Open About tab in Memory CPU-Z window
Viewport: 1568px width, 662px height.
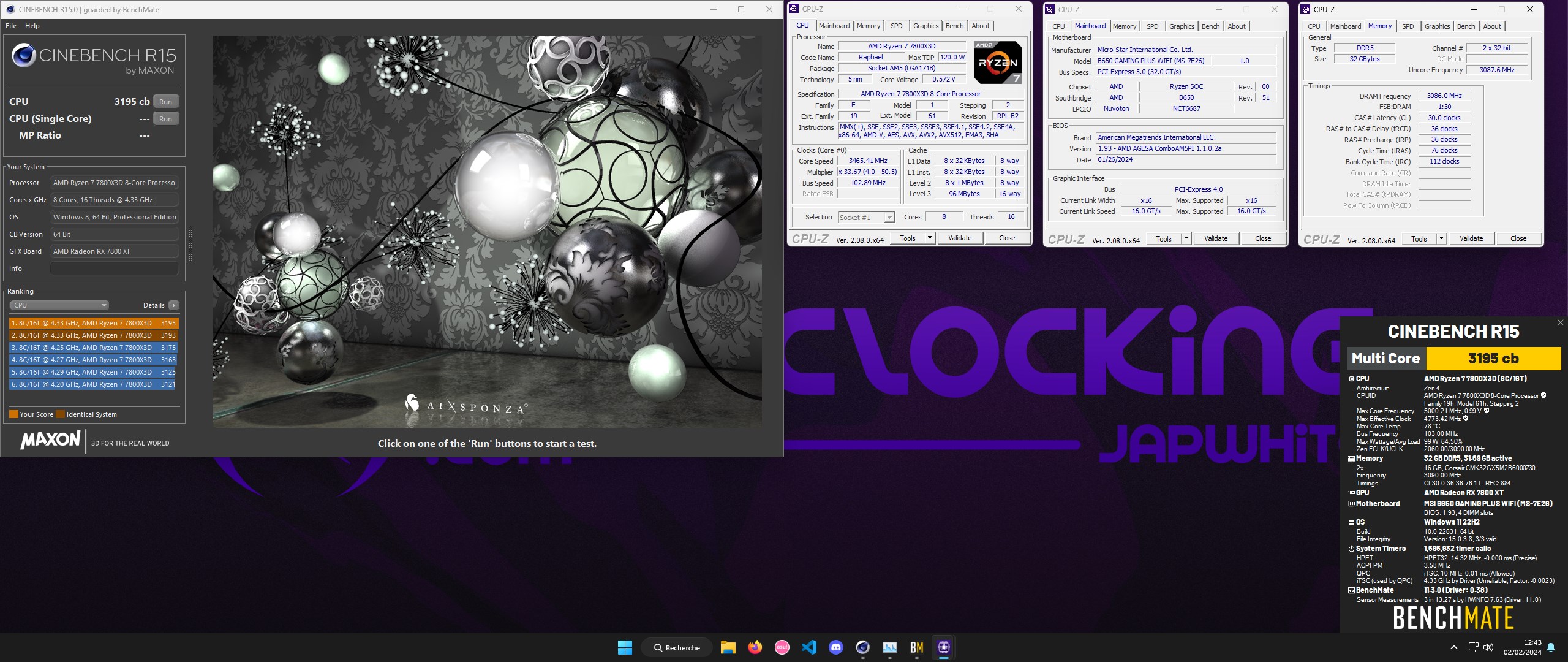tap(1492, 26)
